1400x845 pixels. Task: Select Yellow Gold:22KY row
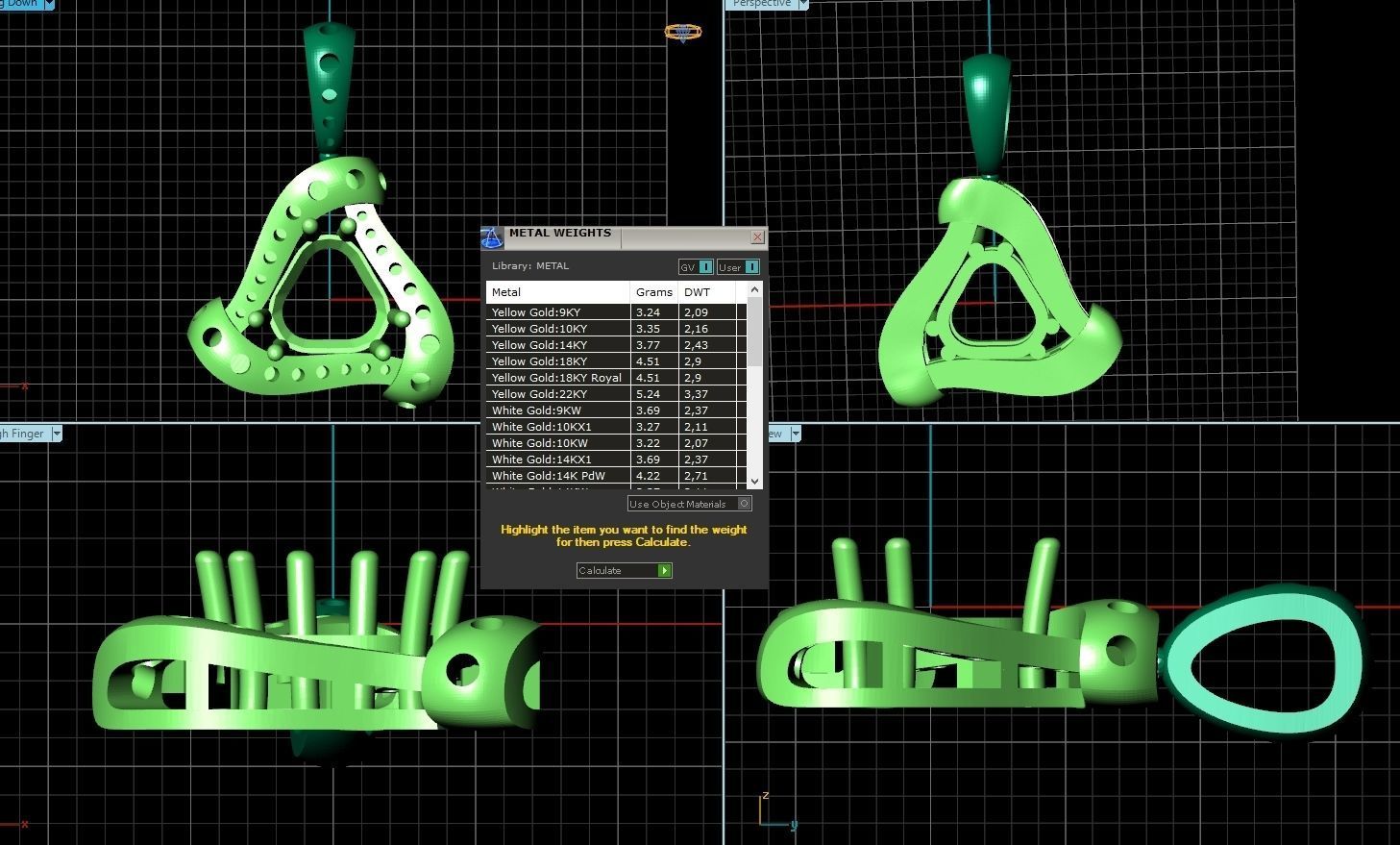616,394
